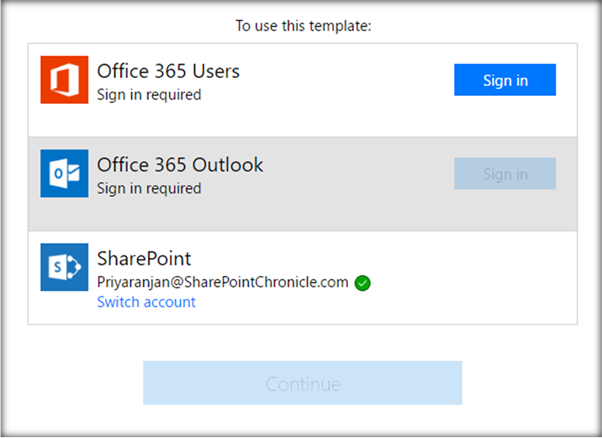
Task: Click the SharePoint logo icon
Action: 65,267
